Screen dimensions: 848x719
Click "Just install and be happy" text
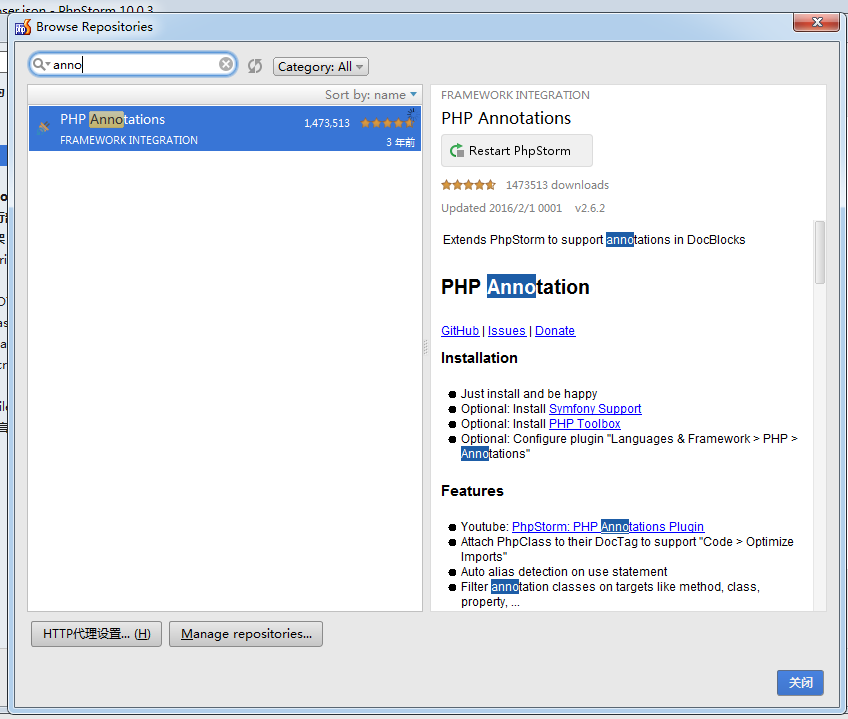click(x=529, y=393)
